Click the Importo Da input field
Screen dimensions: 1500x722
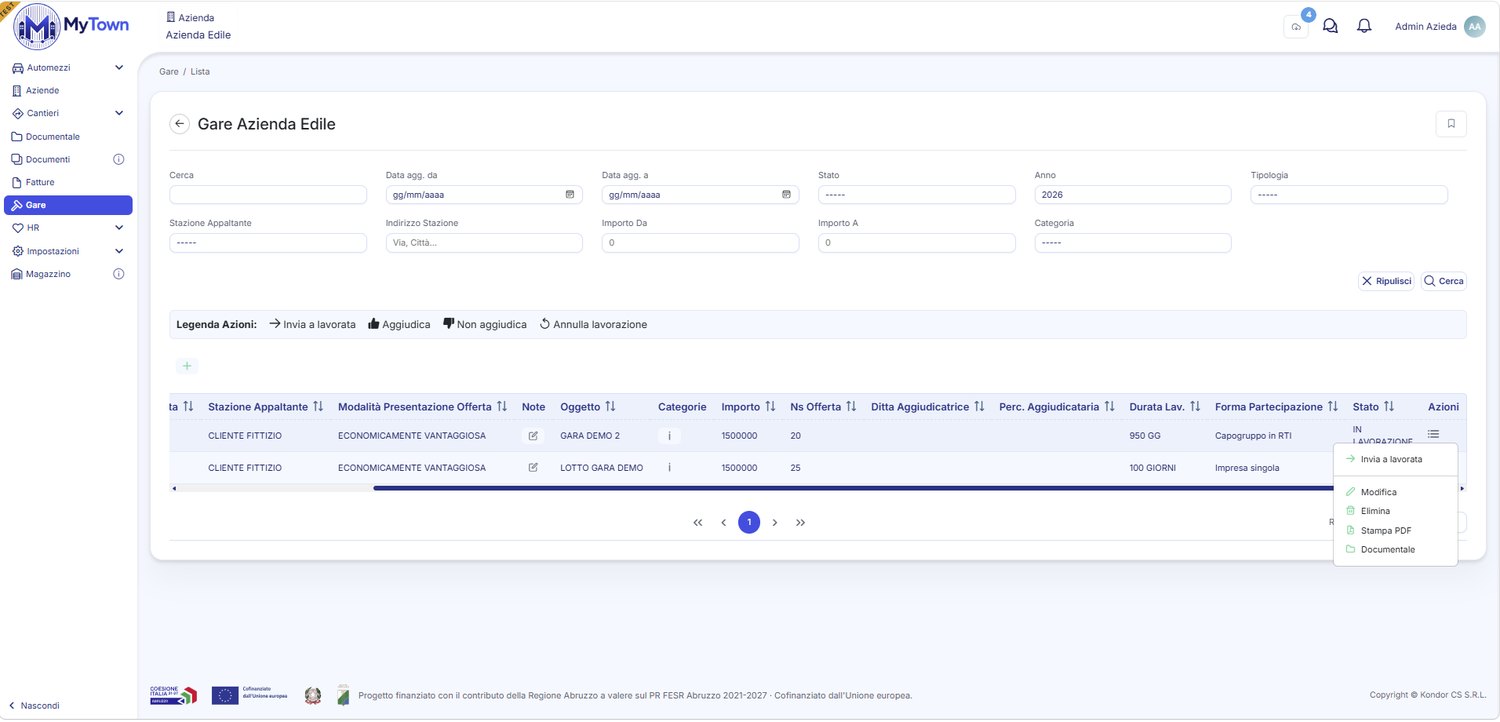(x=700, y=243)
